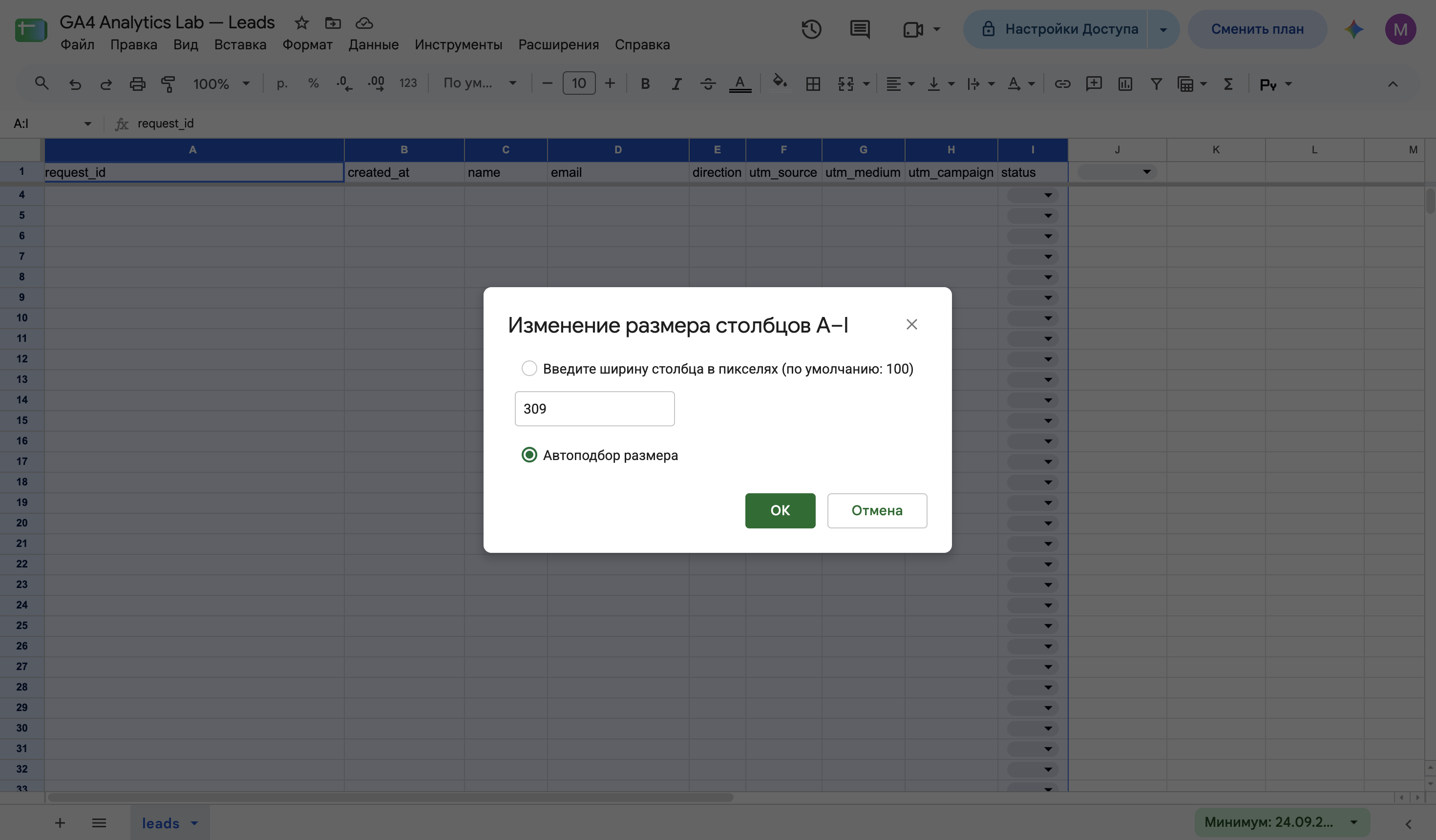Open the text color picker
Viewport: 1436px width, 840px height.
pyautogui.click(x=739, y=84)
